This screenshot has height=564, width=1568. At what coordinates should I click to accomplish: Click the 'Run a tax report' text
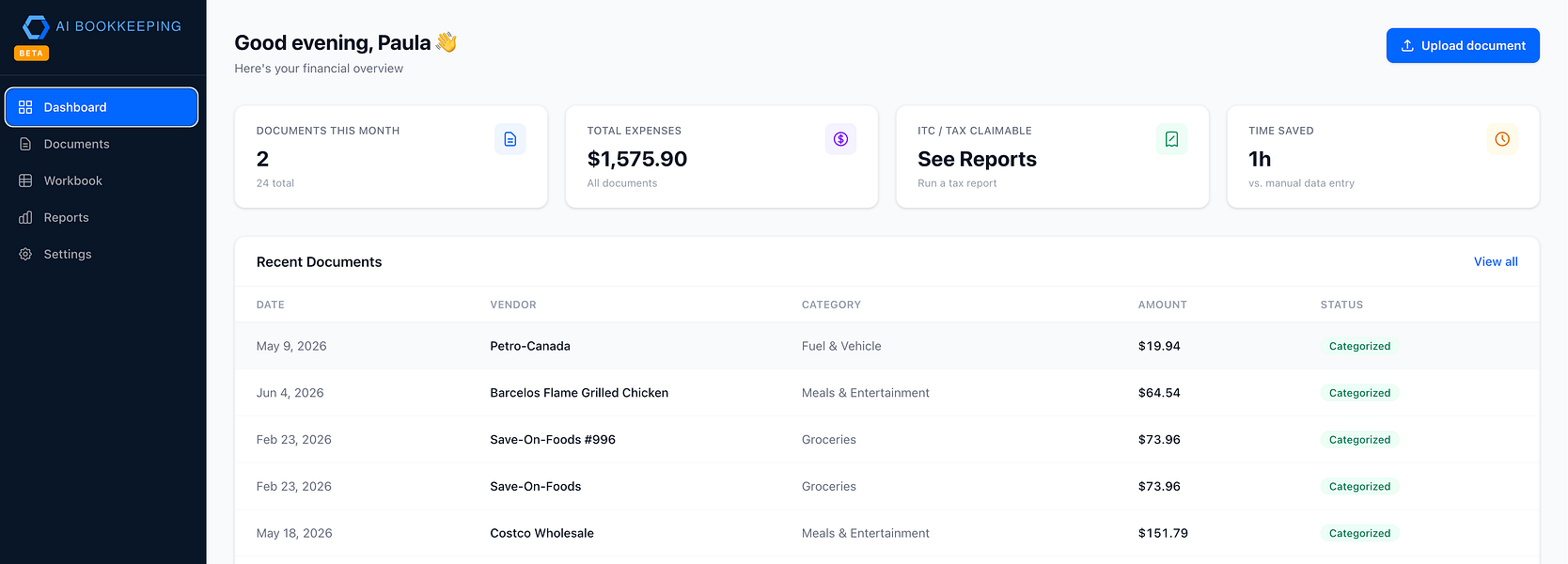(957, 183)
